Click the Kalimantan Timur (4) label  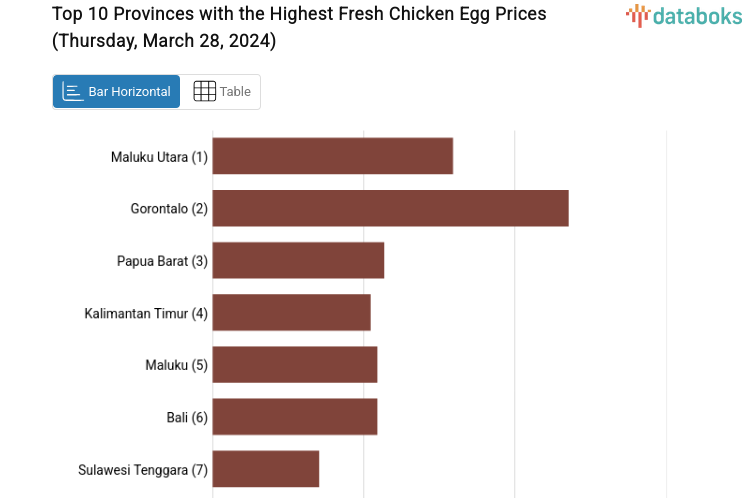pyautogui.click(x=146, y=313)
